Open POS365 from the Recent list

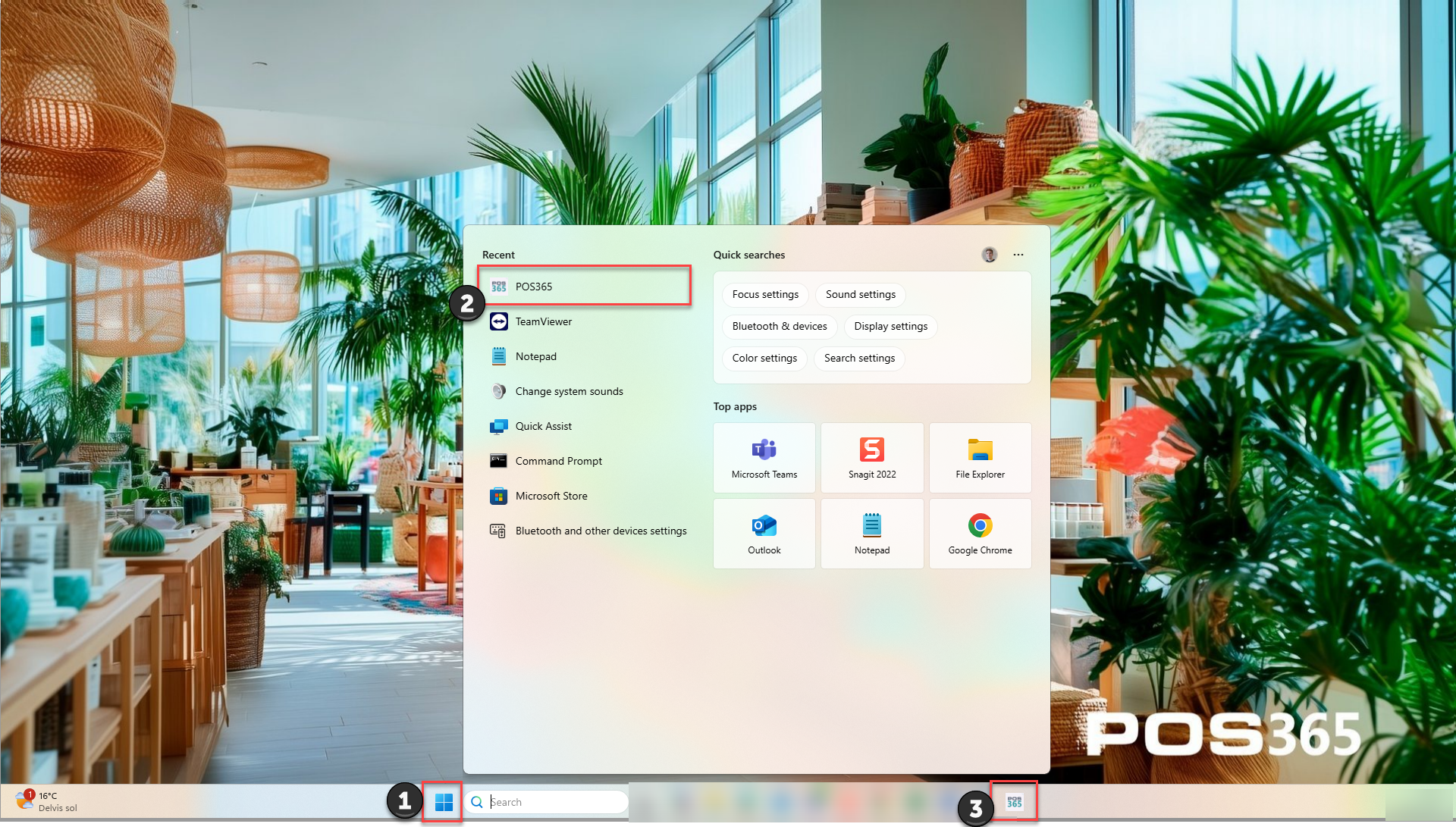pos(584,287)
